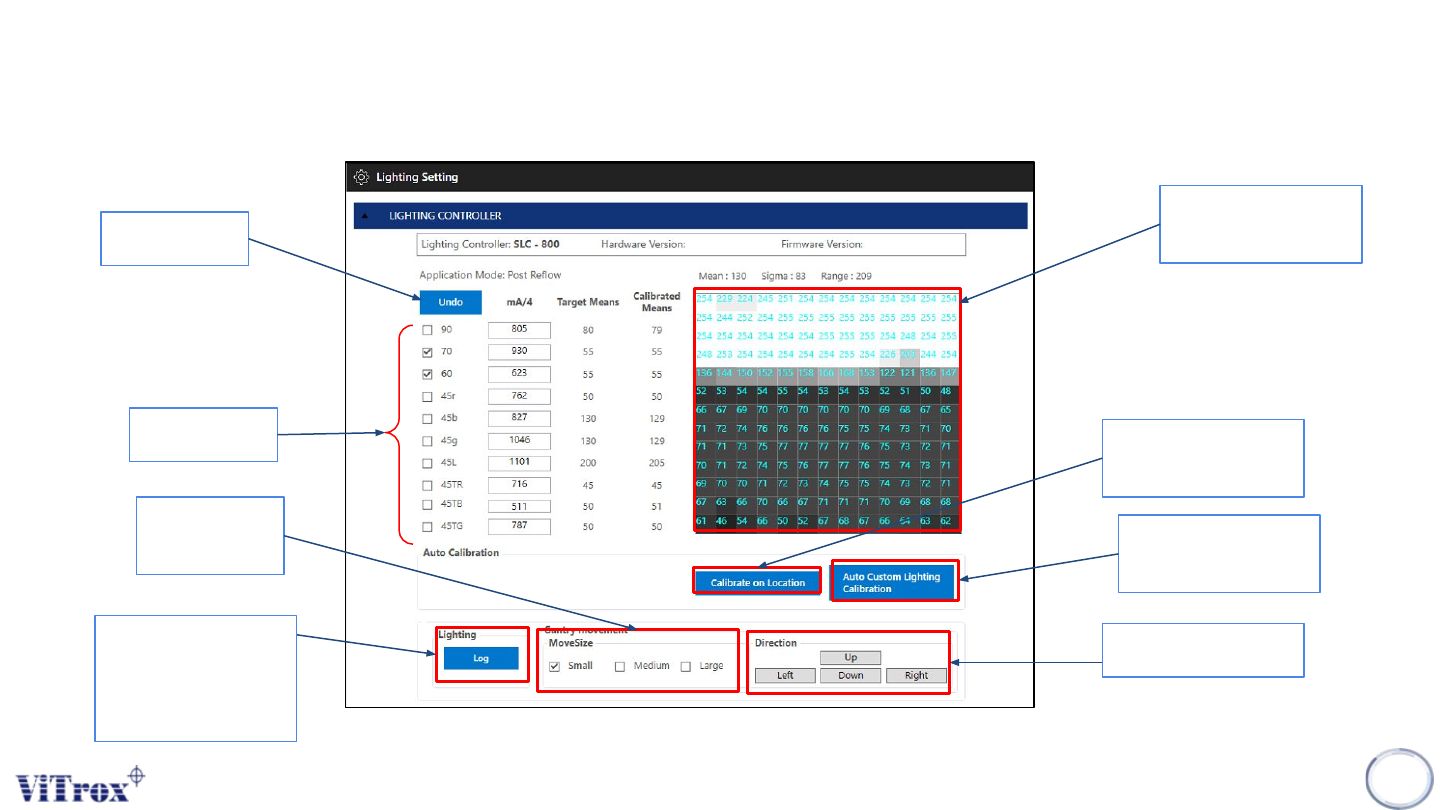The height and width of the screenshot is (810, 1440).
Task: Uncheck the 70 lighting checkbox
Action: [427, 352]
